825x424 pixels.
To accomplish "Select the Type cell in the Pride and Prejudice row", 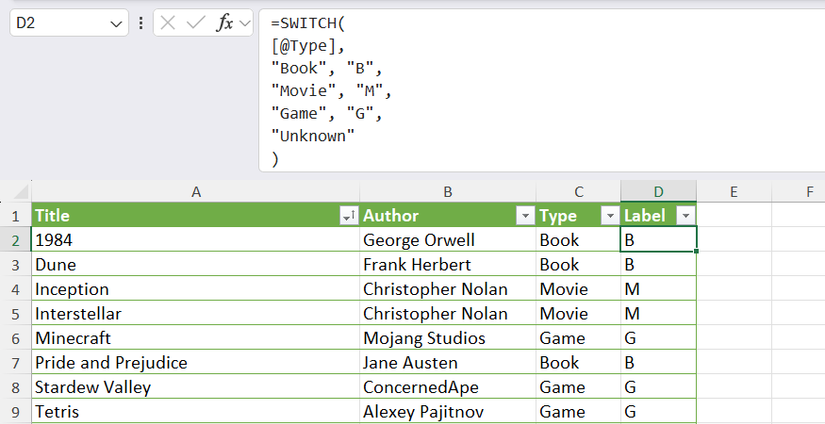I will pos(578,362).
